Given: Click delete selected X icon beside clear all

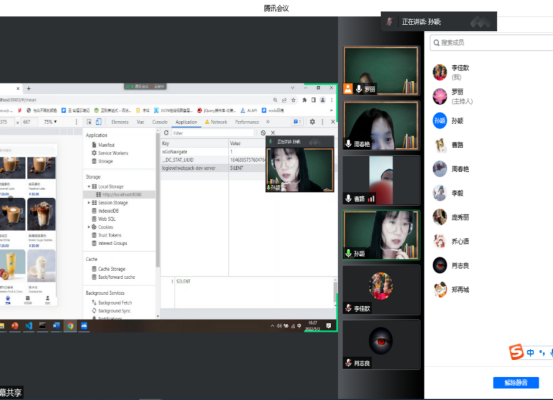Looking at the screenshot, I should pos(273,133).
